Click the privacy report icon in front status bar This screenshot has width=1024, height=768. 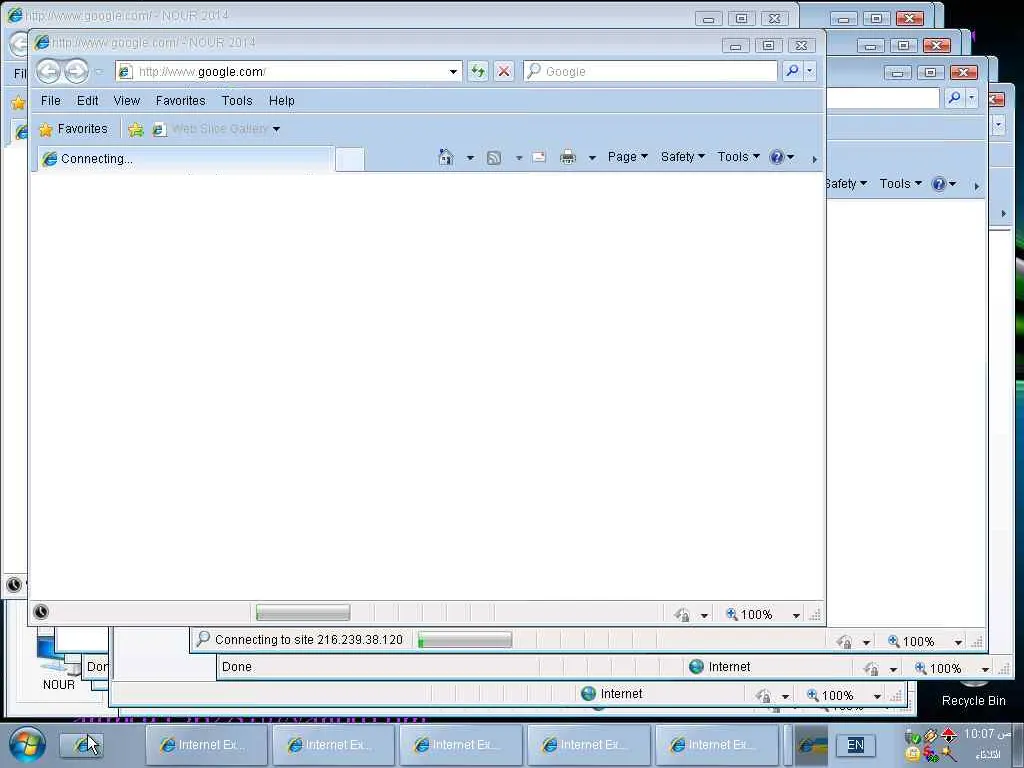coord(682,615)
